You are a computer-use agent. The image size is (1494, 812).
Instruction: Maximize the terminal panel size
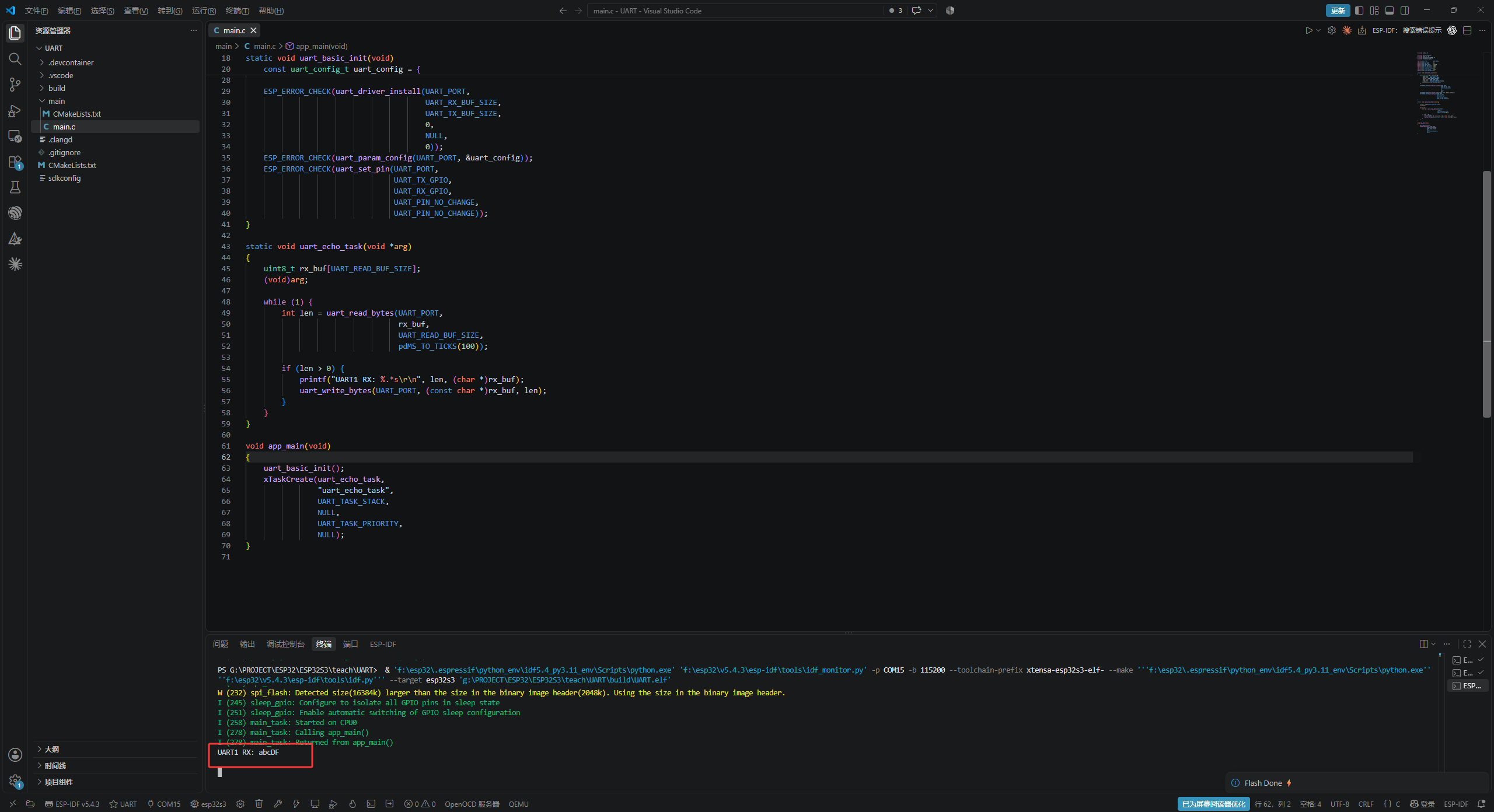pyautogui.click(x=1467, y=644)
